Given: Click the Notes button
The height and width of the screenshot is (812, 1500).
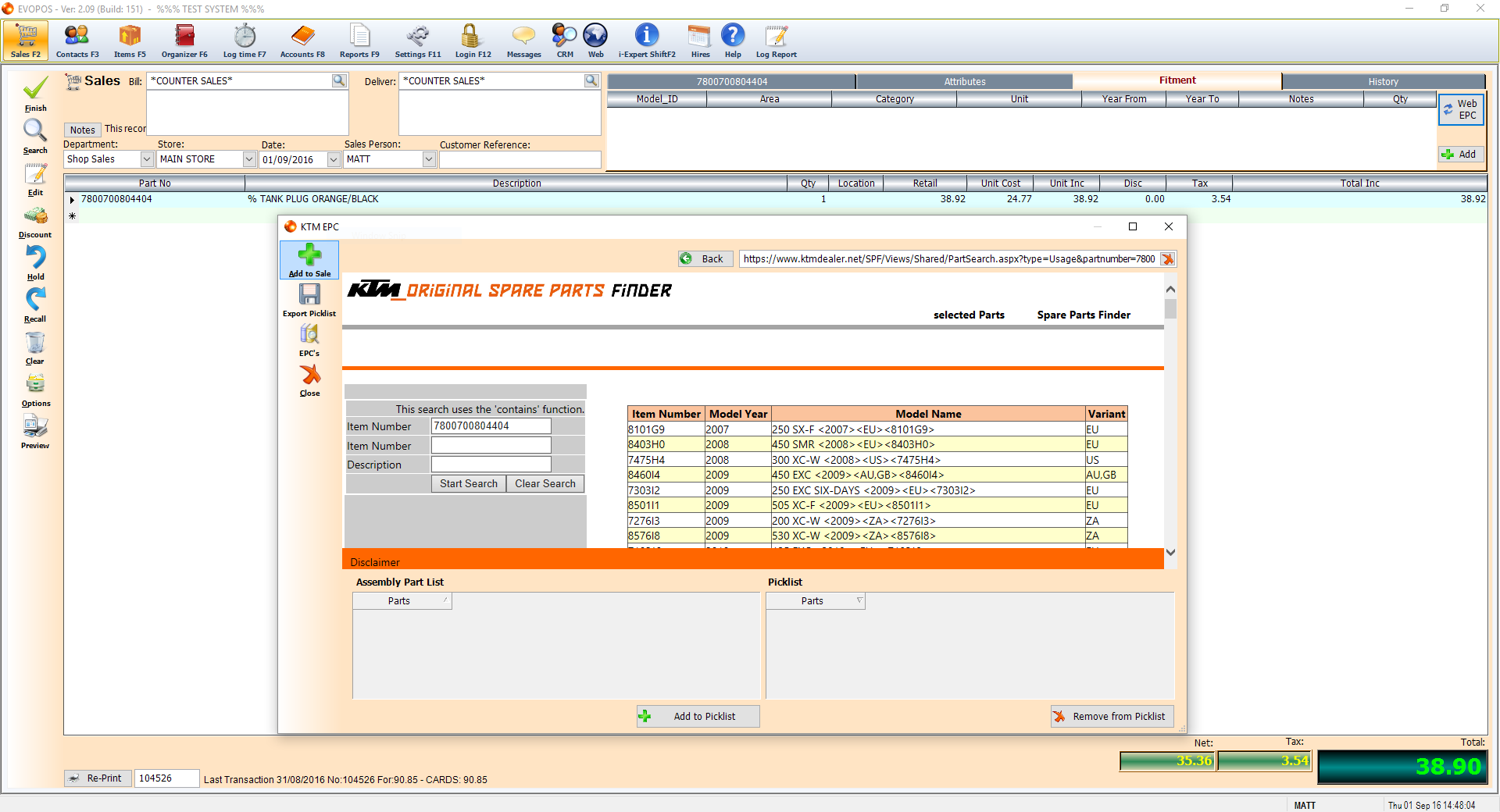Looking at the screenshot, I should coord(82,130).
